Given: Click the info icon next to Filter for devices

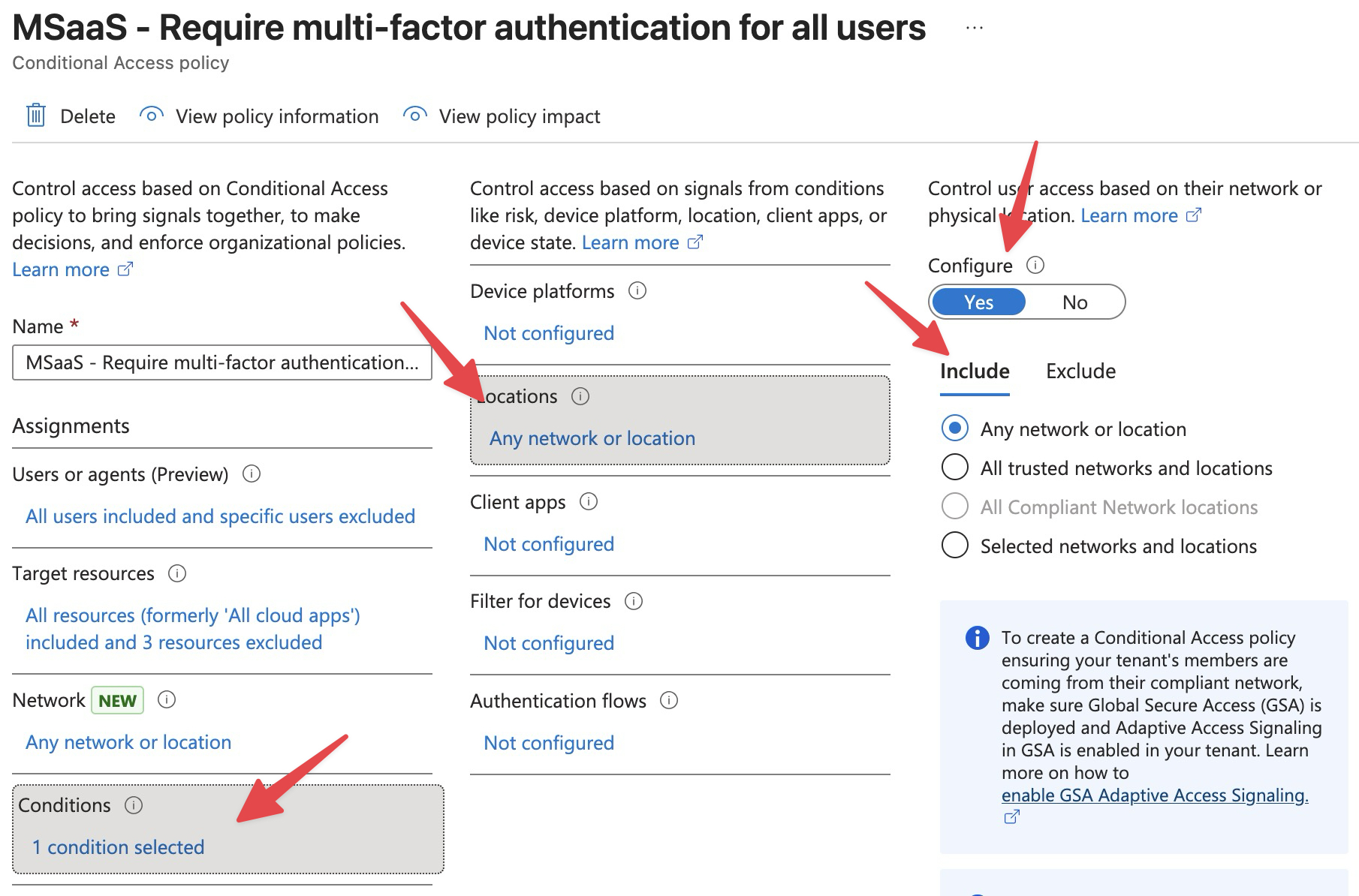Looking at the screenshot, I should pyautogui.click(x=634, y=600).
